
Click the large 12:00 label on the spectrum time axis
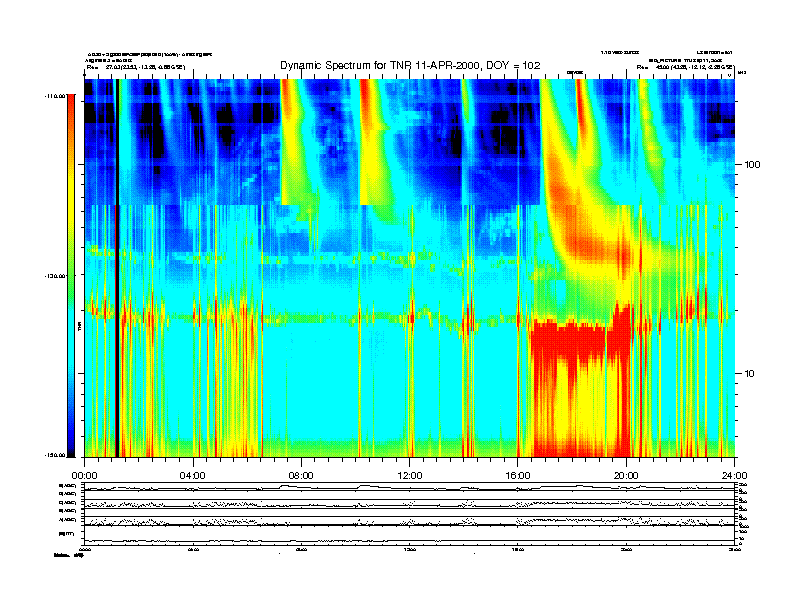[410, 476]
